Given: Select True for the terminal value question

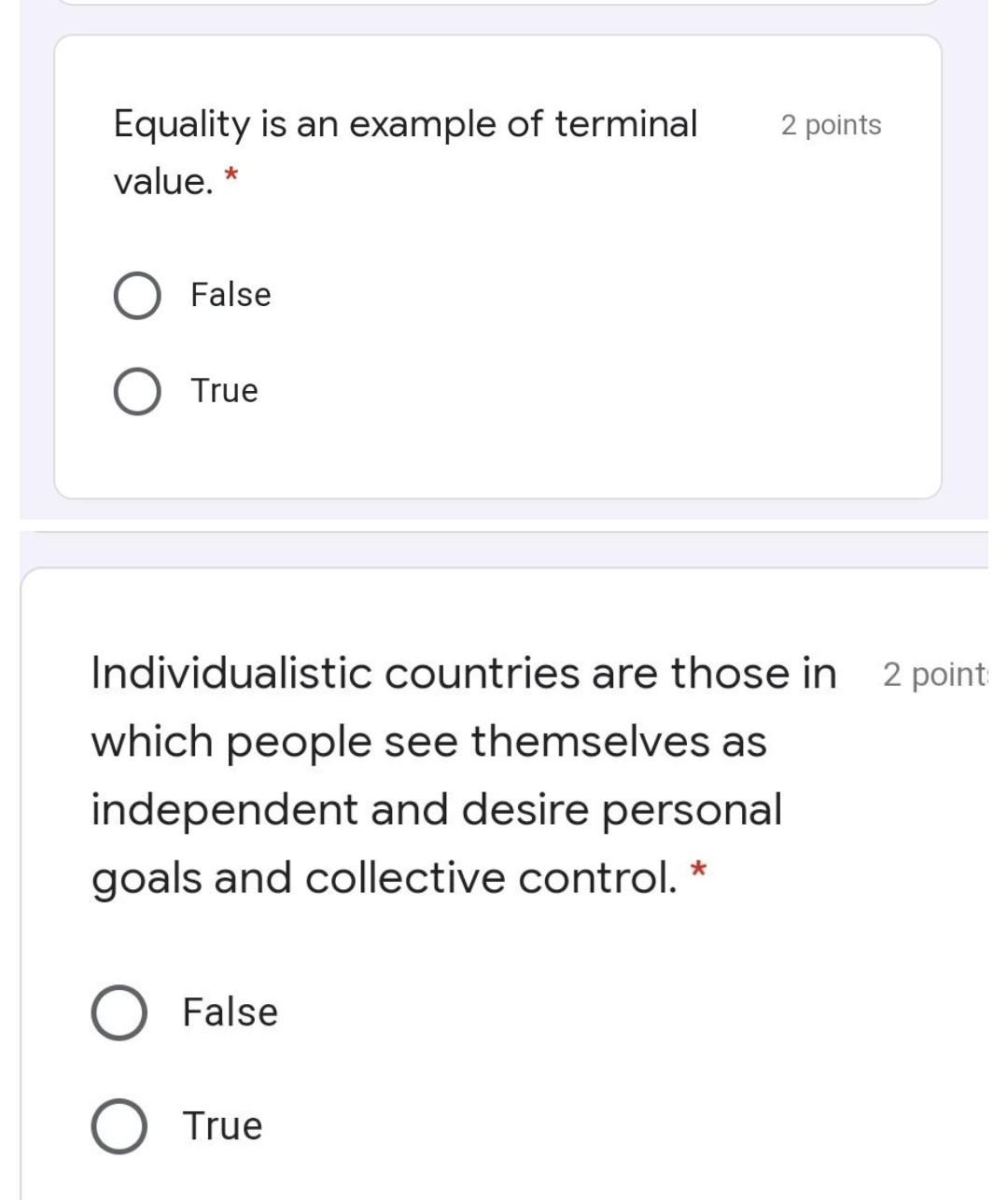Looking at the screenshot, I should click(x=136, y=390).
